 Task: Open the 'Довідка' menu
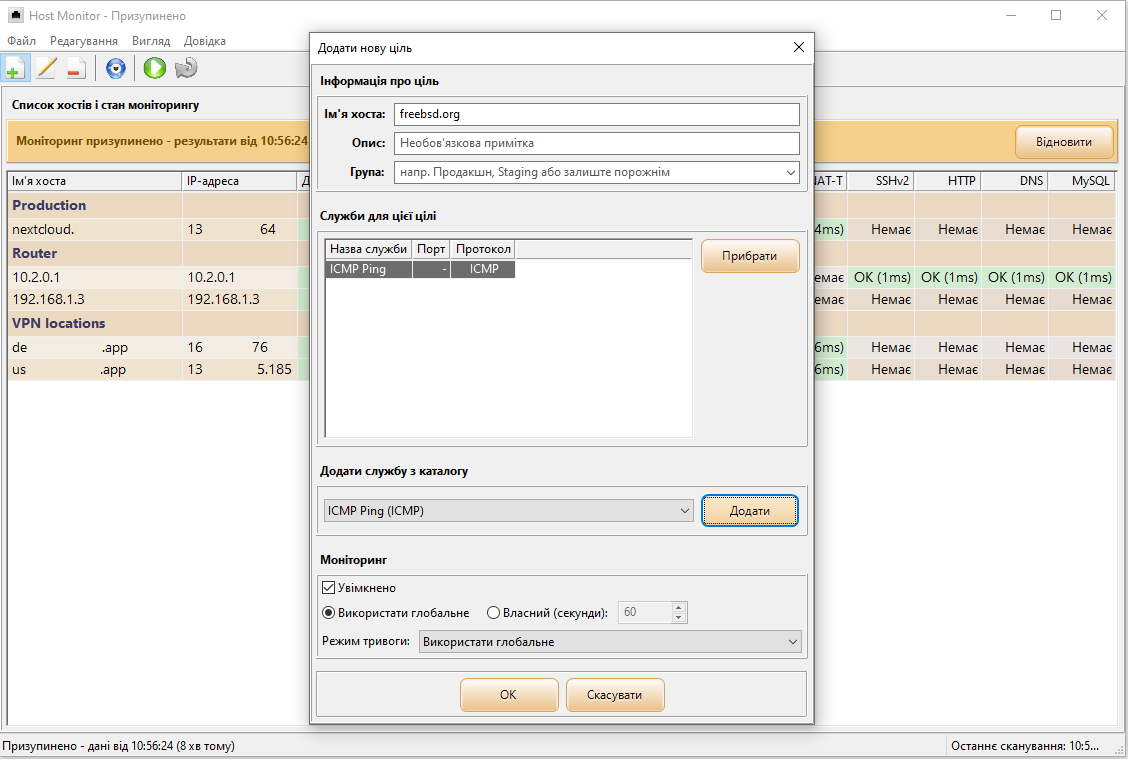(204, 41)
